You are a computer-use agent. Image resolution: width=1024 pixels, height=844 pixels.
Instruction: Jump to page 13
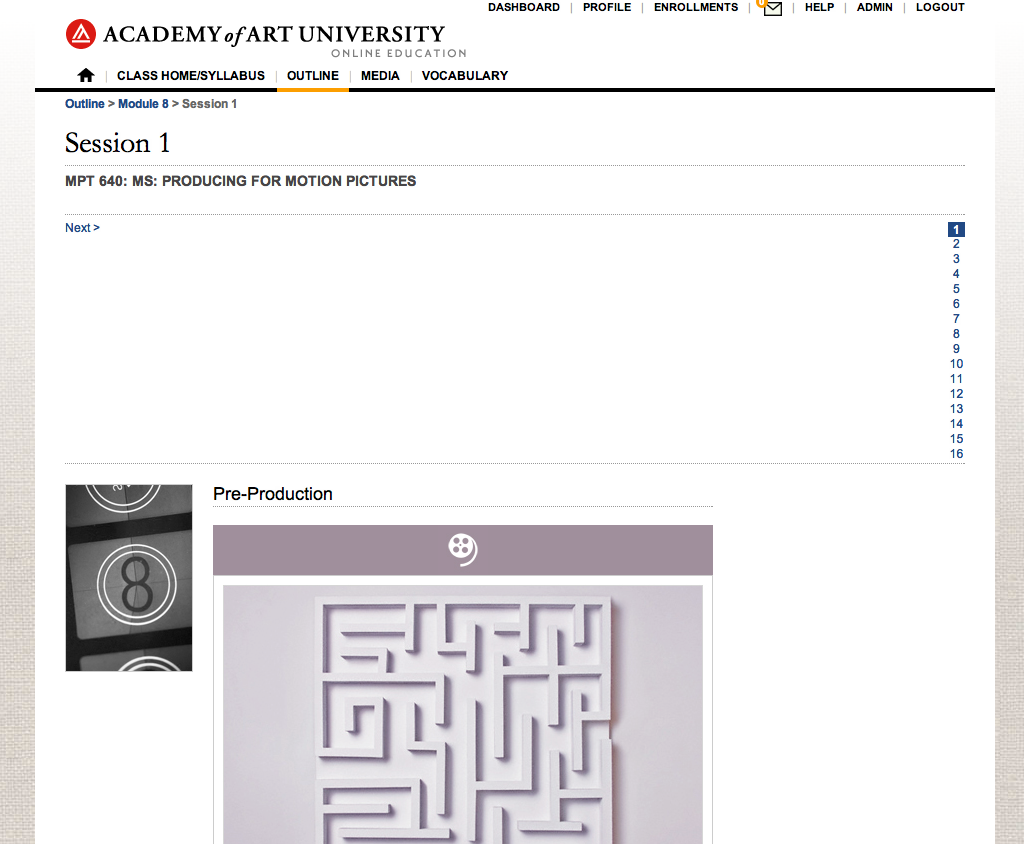click(956, 410)
